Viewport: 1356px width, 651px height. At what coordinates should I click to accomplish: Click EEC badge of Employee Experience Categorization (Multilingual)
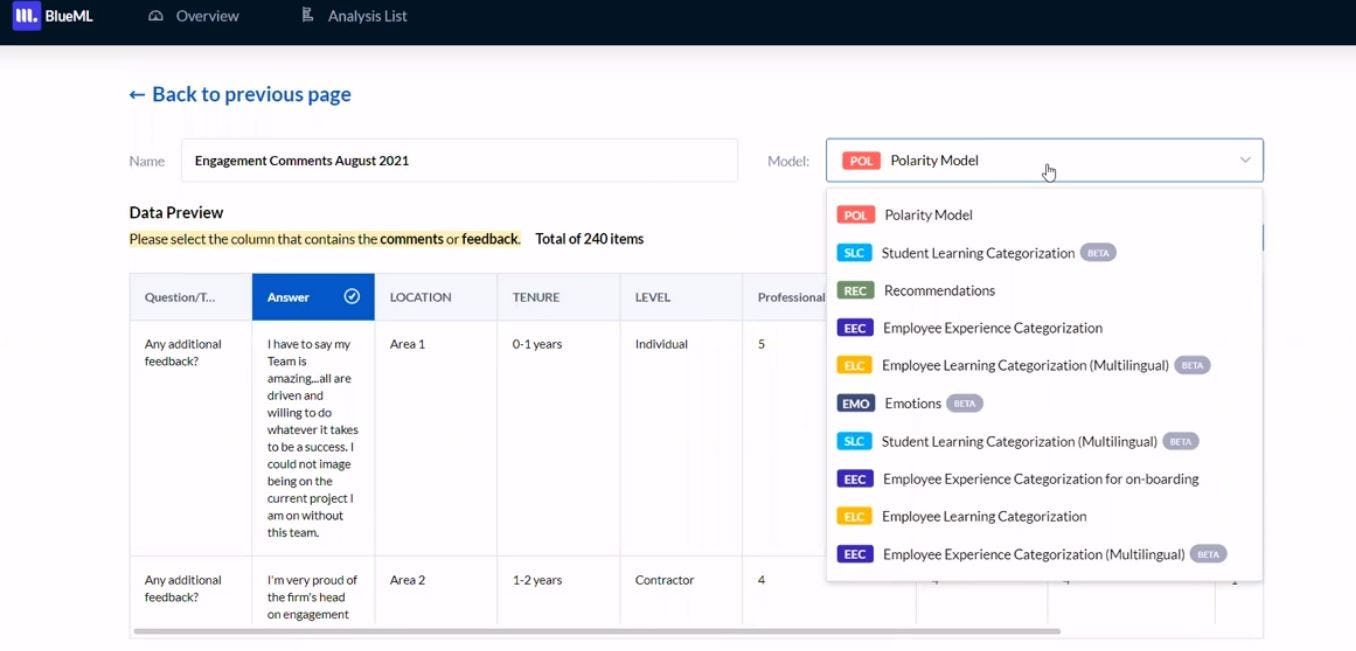855,554
